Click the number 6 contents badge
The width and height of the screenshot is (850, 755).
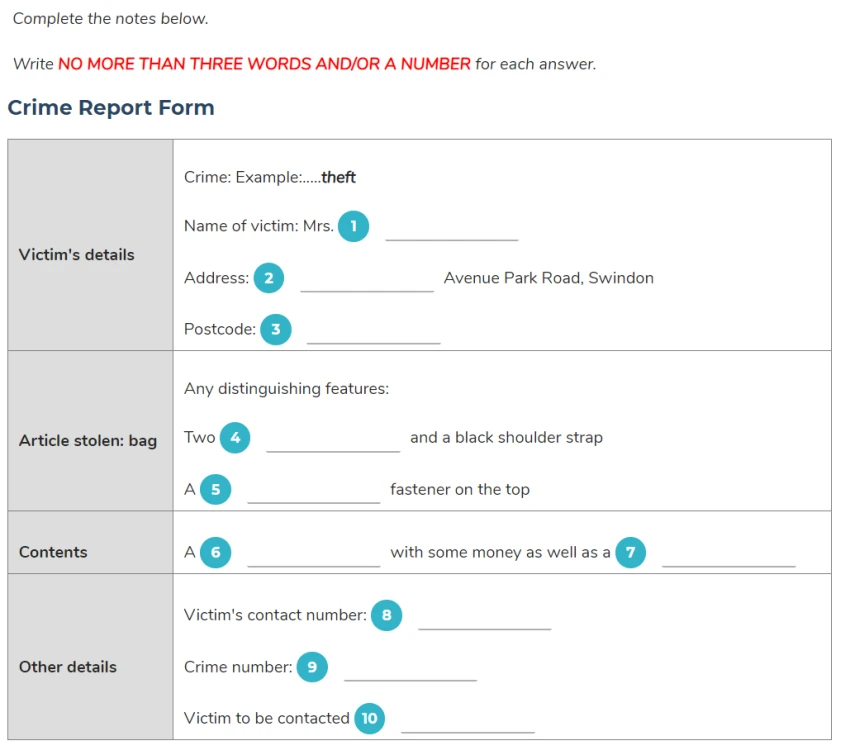tap(216, 552)
